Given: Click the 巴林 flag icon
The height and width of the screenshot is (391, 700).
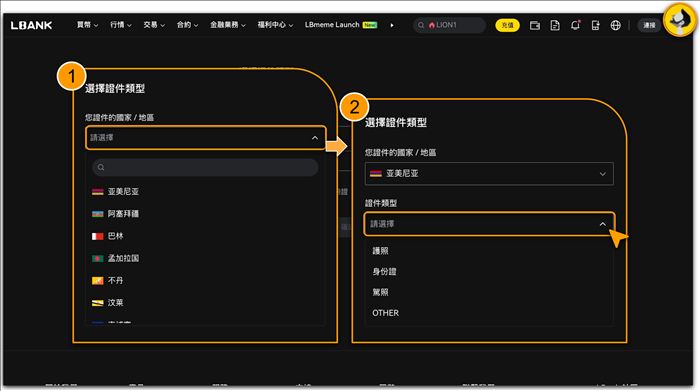Looking at the screenshot, I should point(97,236).
